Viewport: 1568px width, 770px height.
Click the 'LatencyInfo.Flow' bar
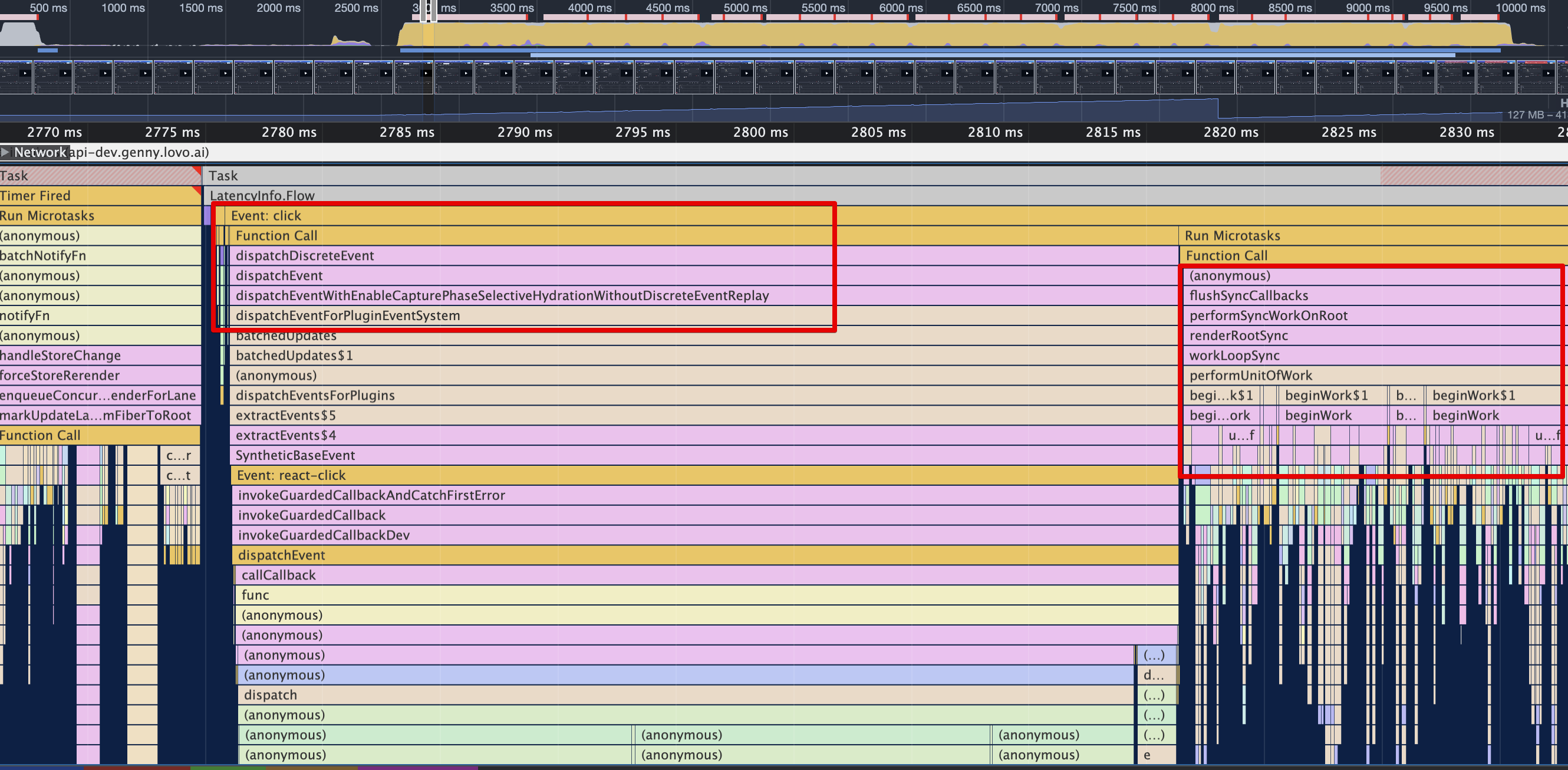262,196
